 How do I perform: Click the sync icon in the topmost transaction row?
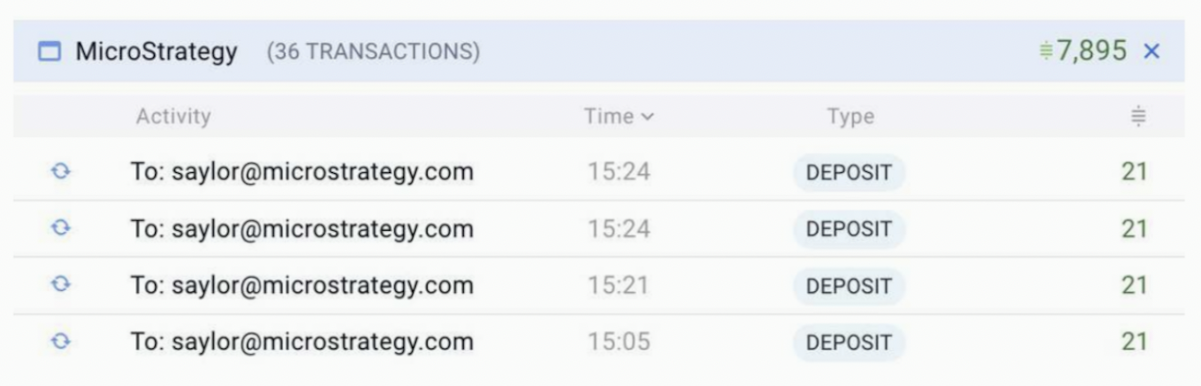click(61, 172)
